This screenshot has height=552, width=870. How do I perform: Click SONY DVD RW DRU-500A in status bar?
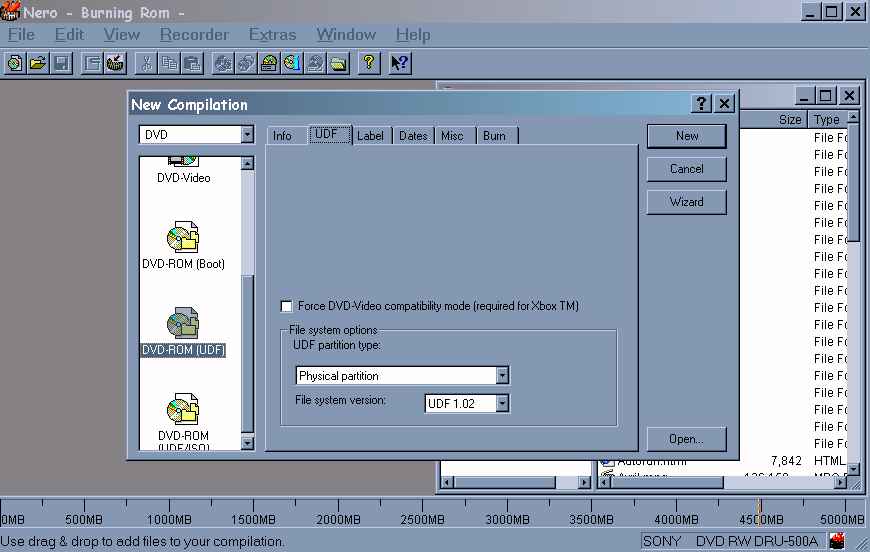click(x=731, y=541)
